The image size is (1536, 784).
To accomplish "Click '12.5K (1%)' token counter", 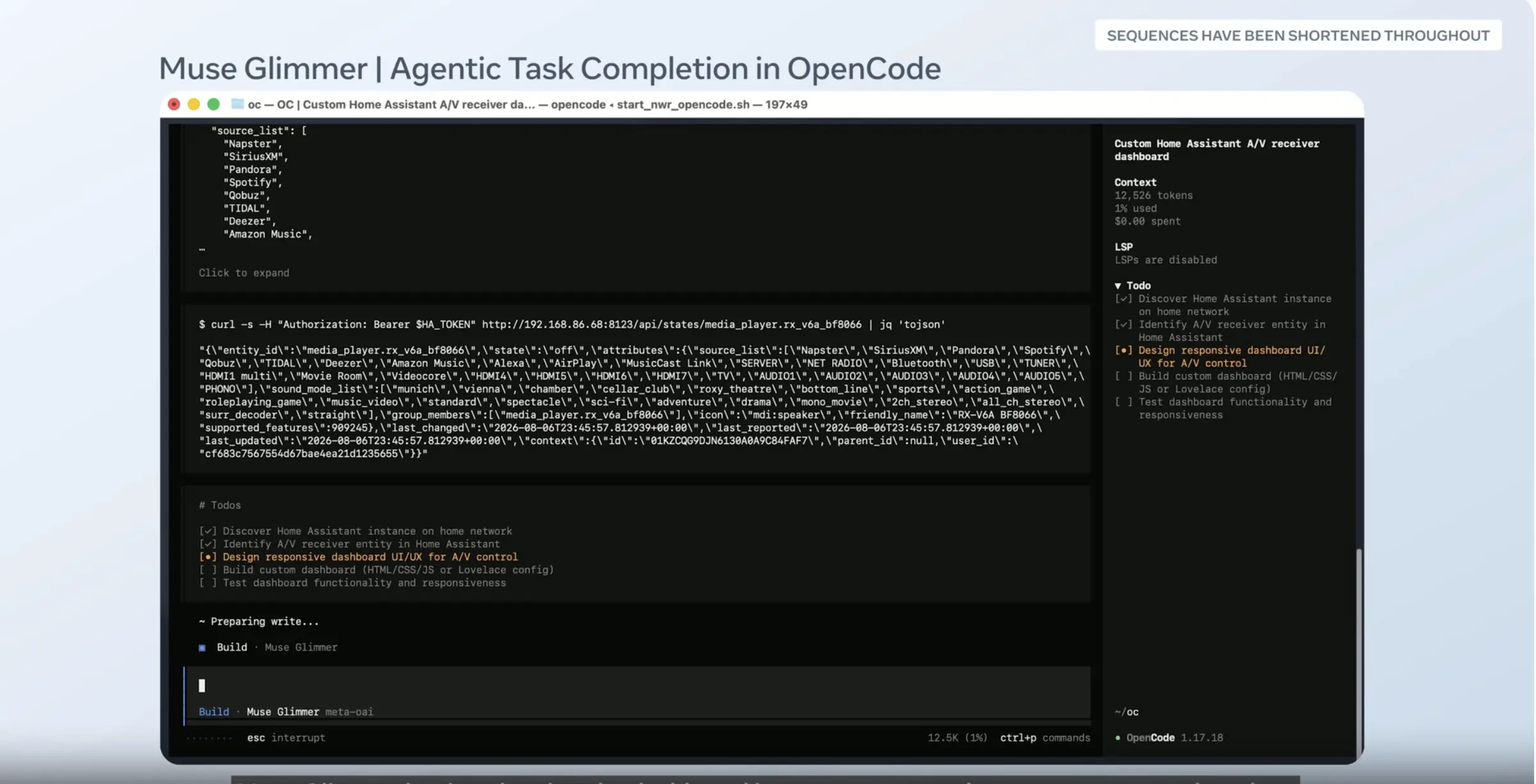I will 957,738.
